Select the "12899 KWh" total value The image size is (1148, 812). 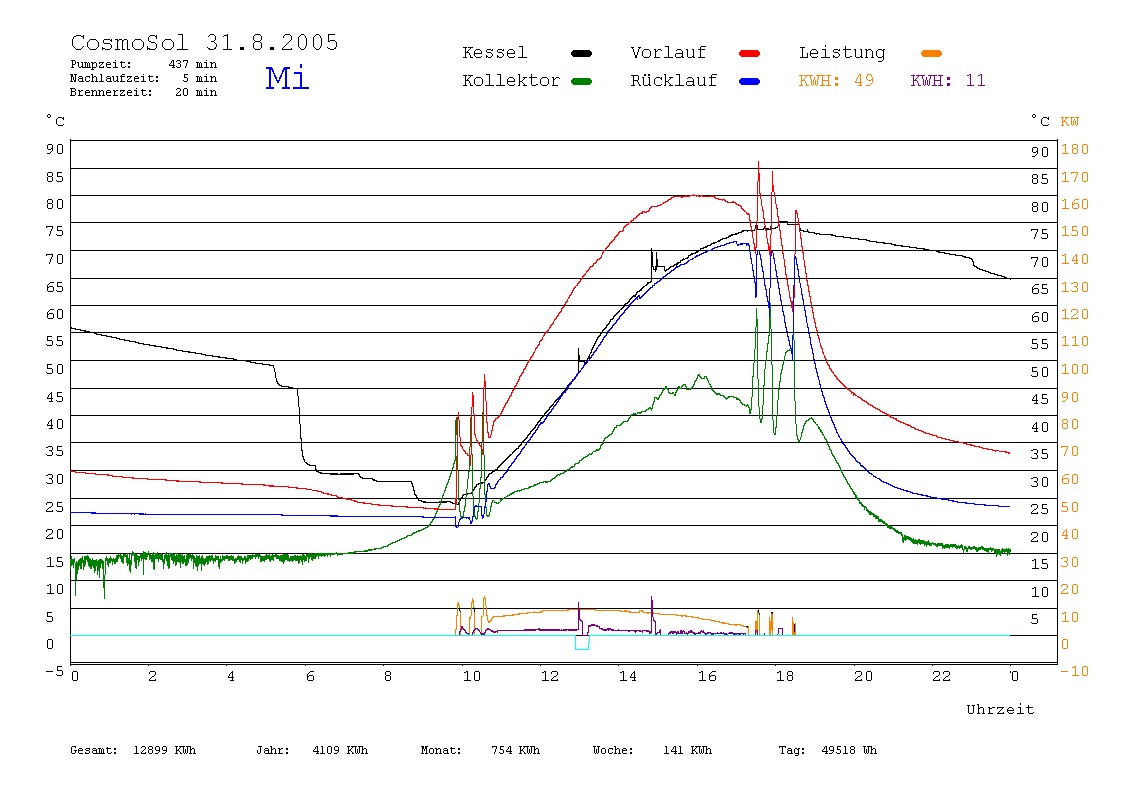coord(164,750)
